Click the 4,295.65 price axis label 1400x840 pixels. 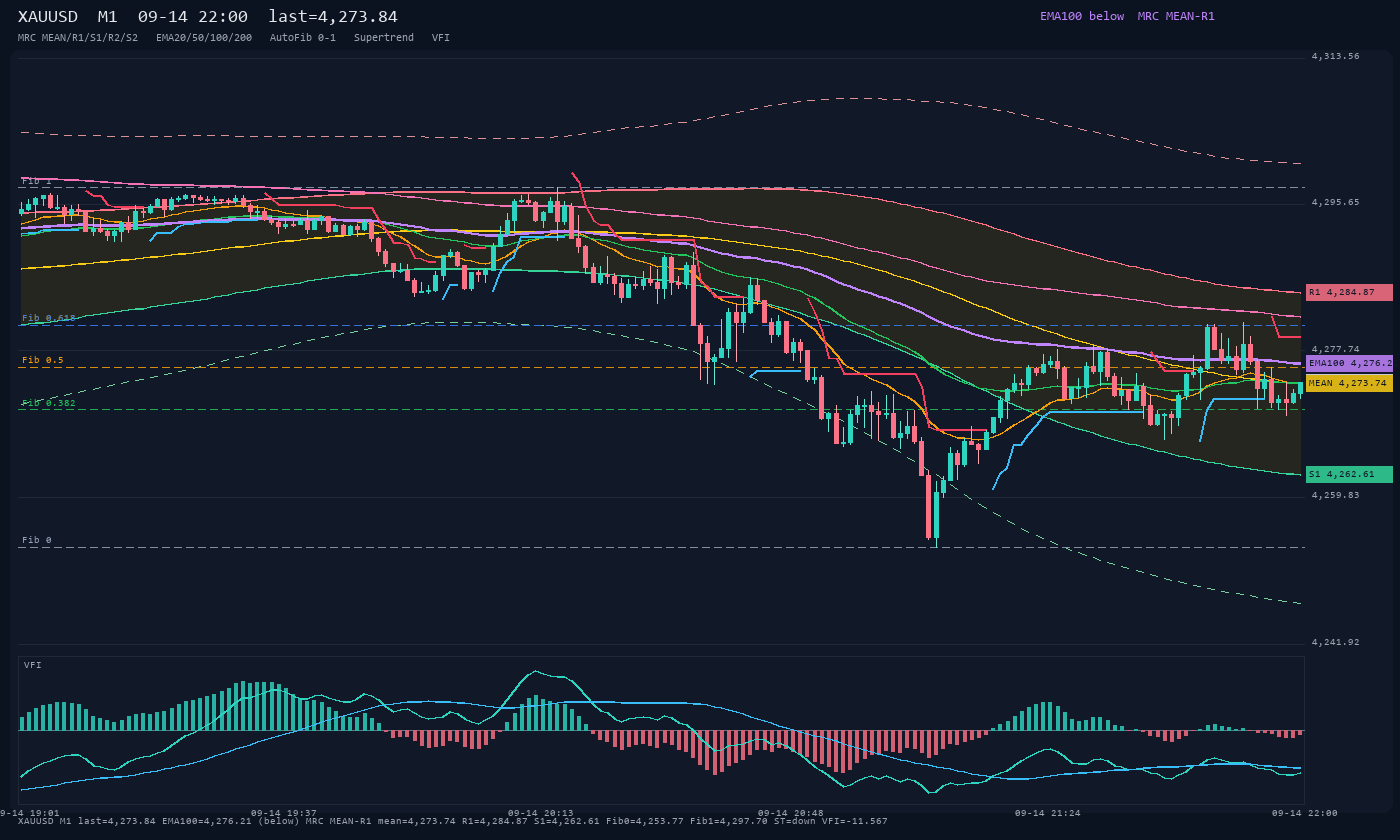coord(1335,202)
